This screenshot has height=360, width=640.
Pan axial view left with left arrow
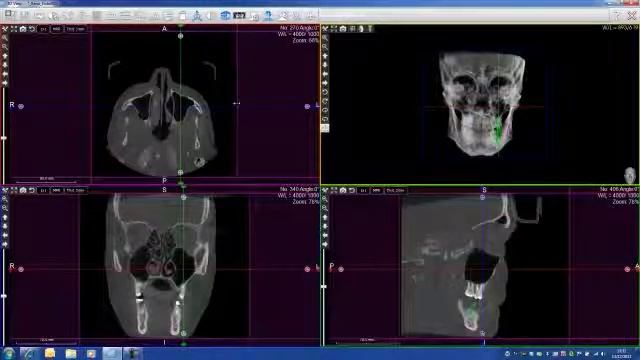(5, 74)
